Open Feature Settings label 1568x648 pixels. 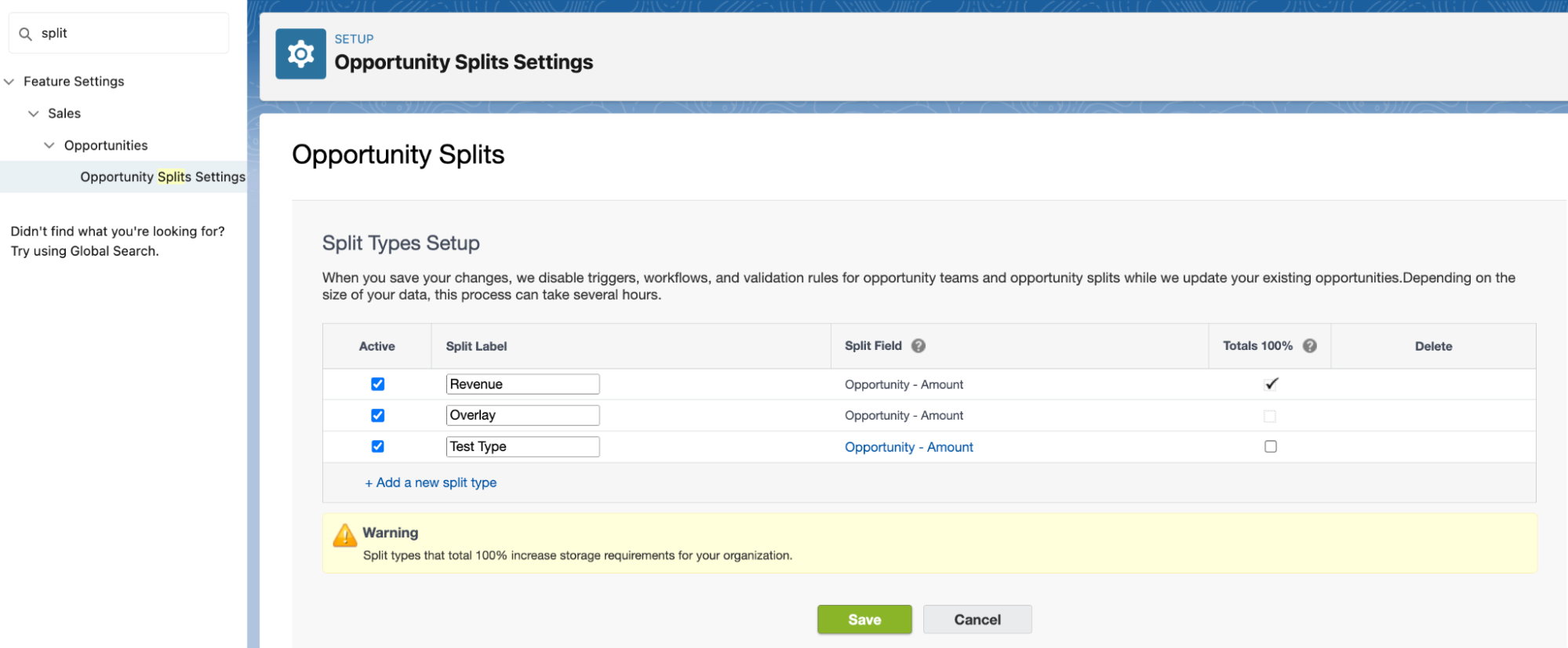coord(74,82)
